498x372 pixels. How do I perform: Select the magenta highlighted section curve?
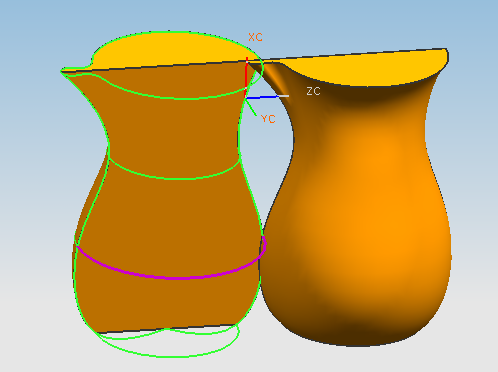172,277
